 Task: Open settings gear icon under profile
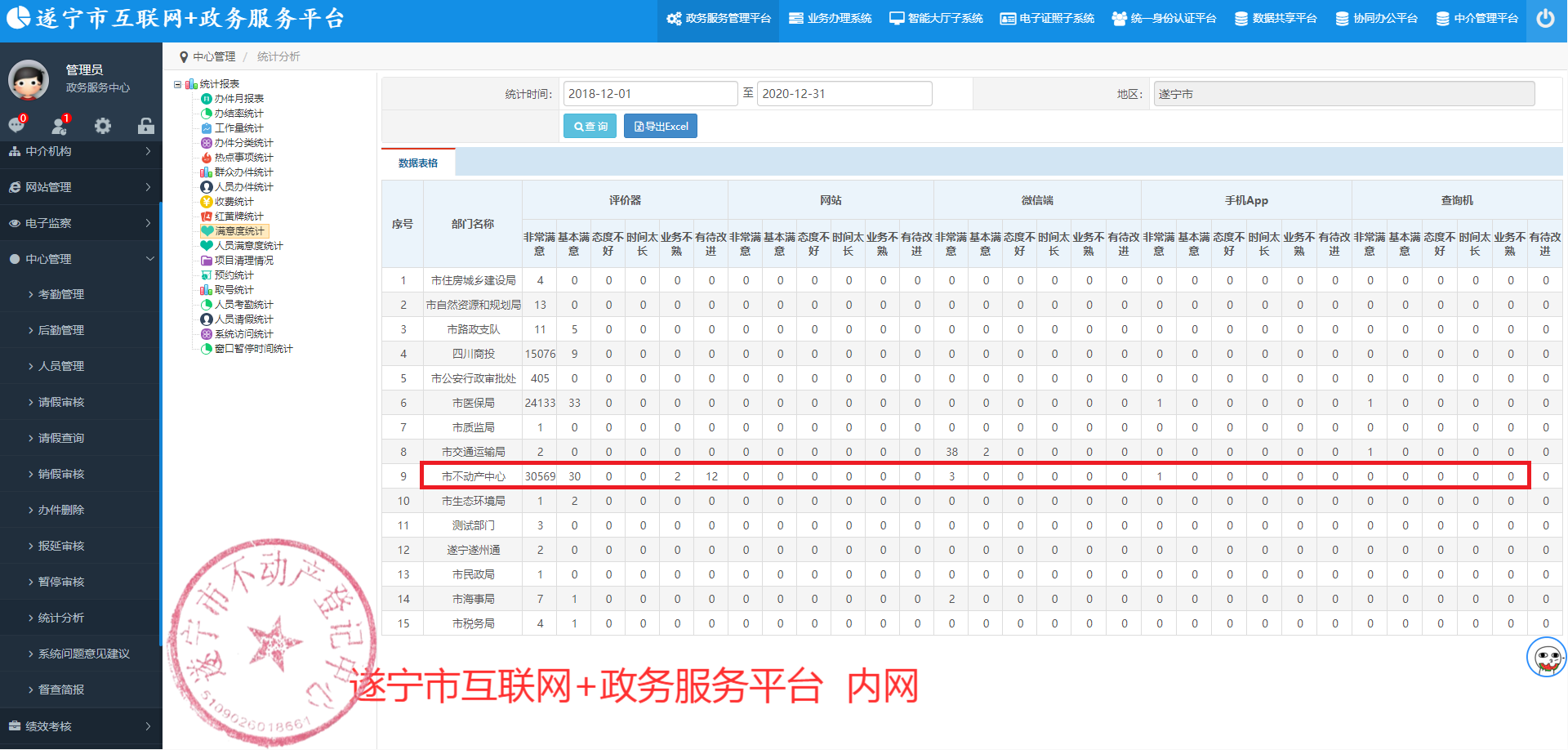pyautogui.click(x=103, y=126)
